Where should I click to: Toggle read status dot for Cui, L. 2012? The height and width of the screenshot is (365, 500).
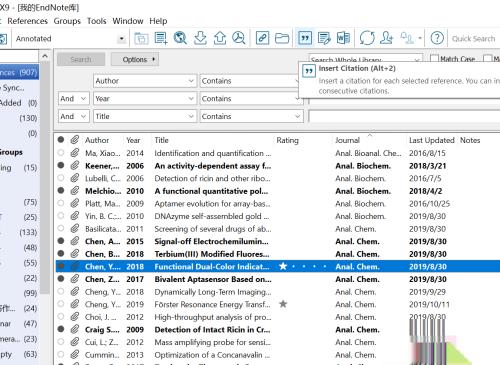click(61, 342)
